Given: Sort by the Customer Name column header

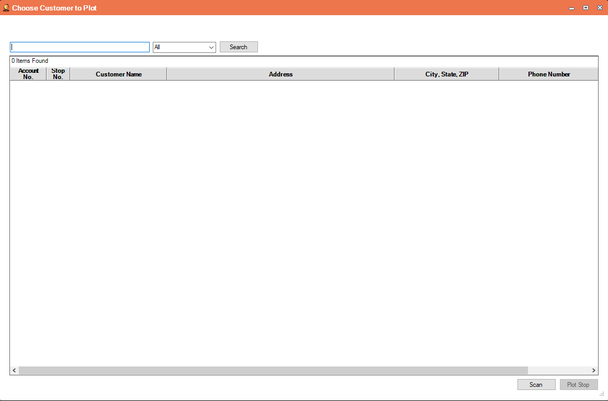Looking at the screenshot, I should pos(118,74).
